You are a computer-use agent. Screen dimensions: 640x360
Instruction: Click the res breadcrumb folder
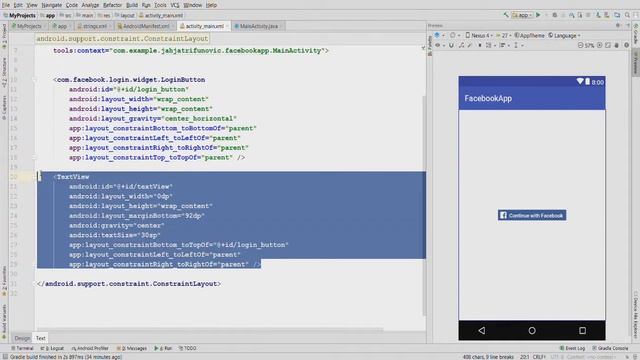[104, 15]
